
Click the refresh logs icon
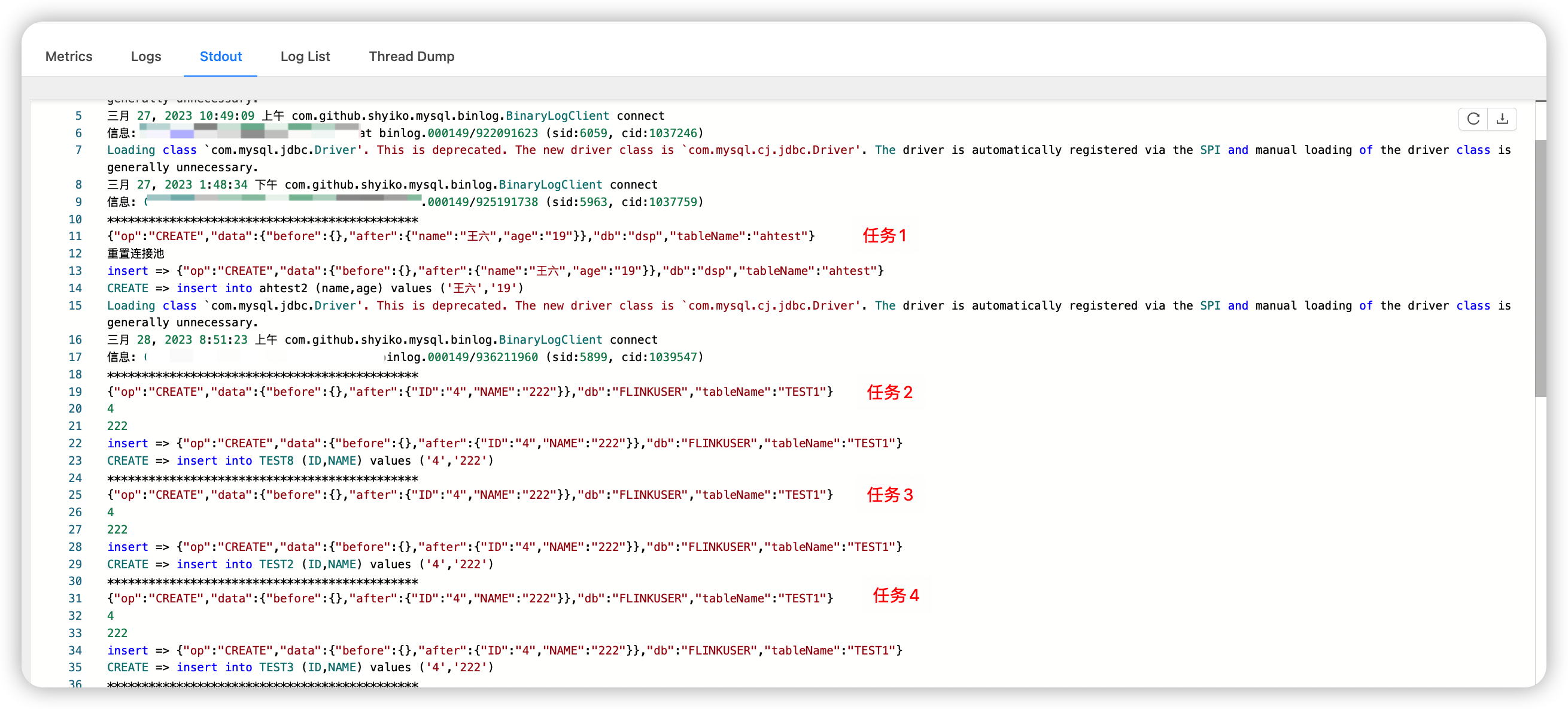tap(1473, 119)
